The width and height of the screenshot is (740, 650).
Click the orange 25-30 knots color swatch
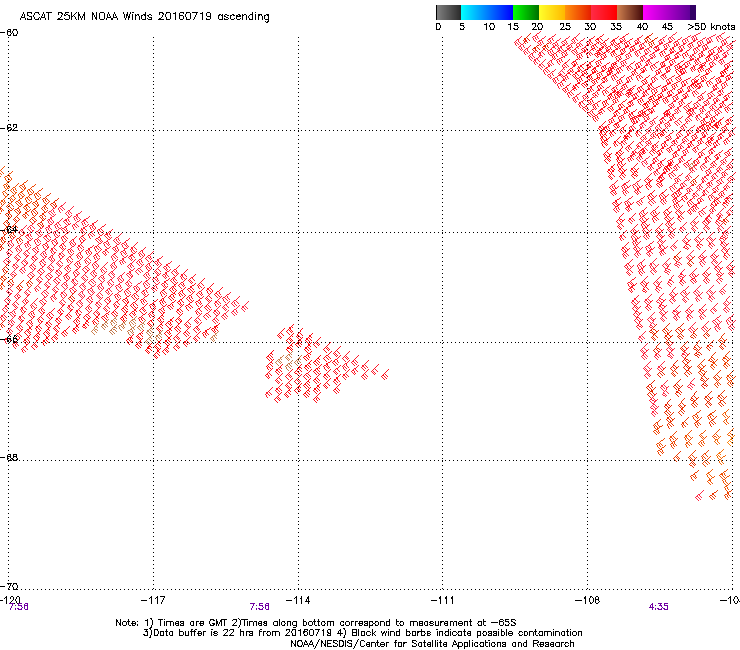[578, 12]
